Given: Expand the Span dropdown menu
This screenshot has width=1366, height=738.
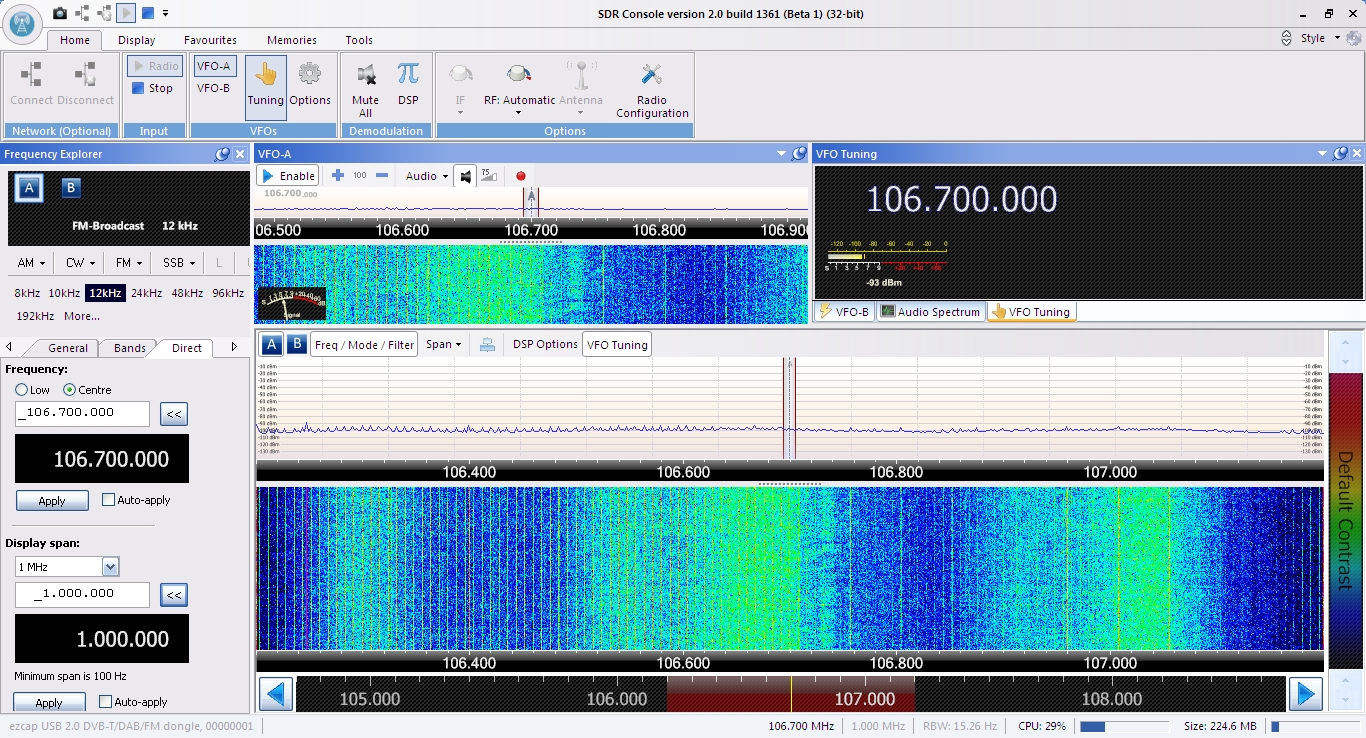Looking at the screenshot, I should [443, 344].
